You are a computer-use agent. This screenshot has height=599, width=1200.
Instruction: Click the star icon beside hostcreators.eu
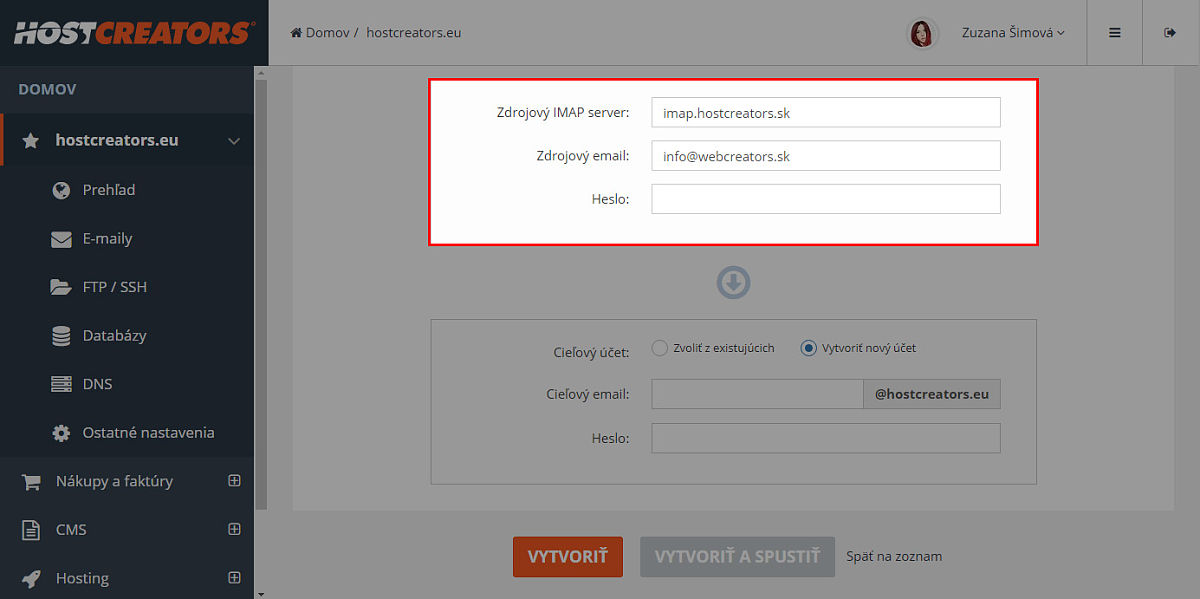(x=30, y=141)
